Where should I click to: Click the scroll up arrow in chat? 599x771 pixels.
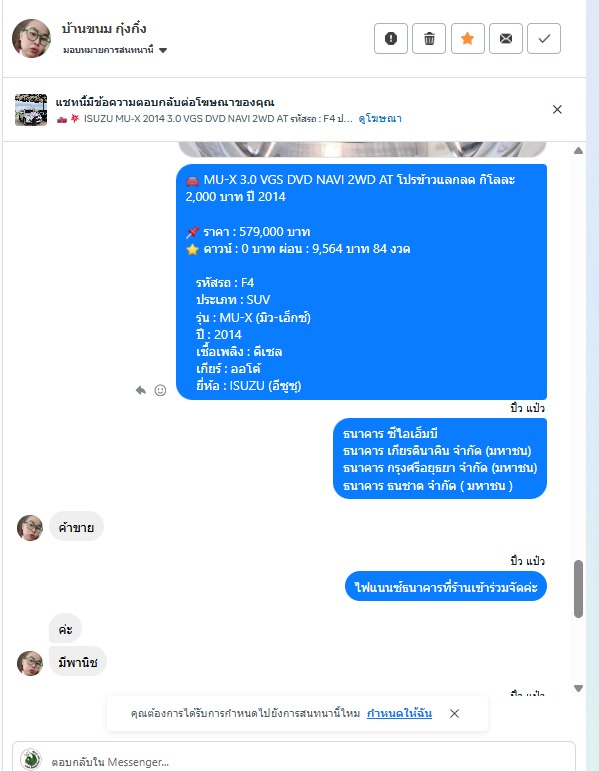point(578,150)
